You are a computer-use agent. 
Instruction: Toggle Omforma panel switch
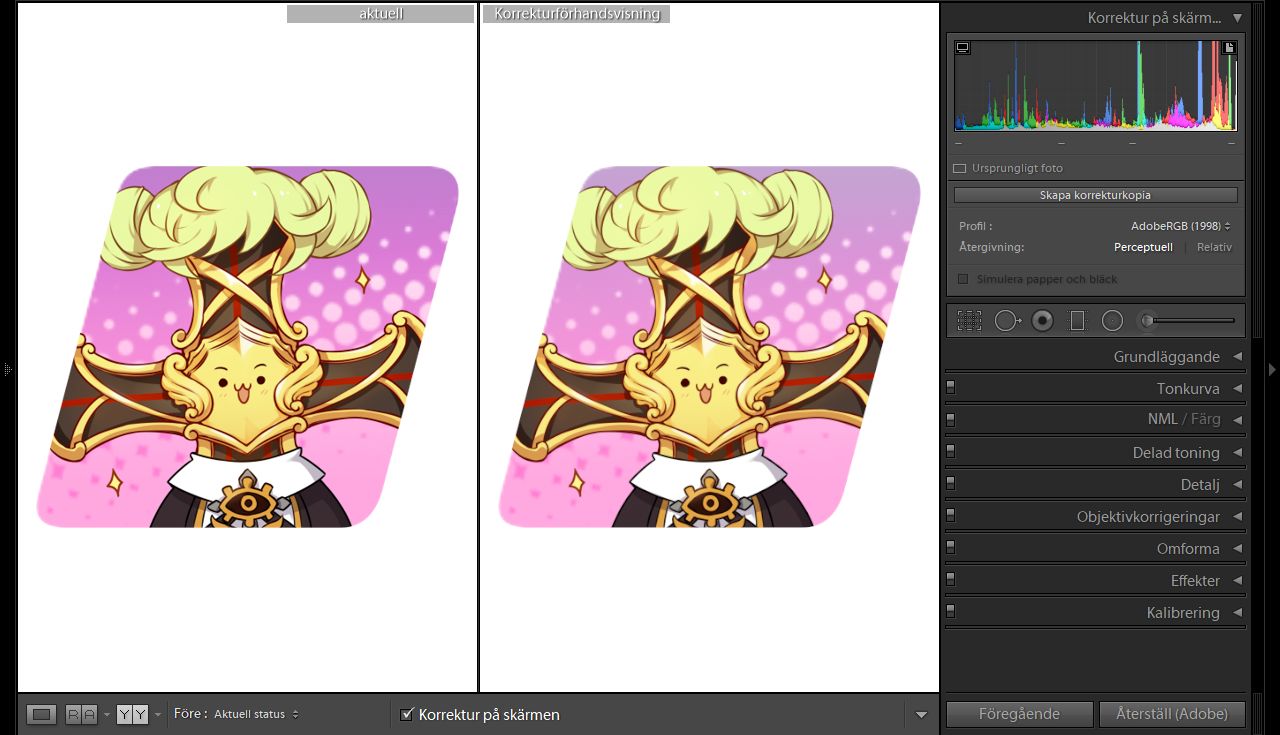[x=950, y=547]
